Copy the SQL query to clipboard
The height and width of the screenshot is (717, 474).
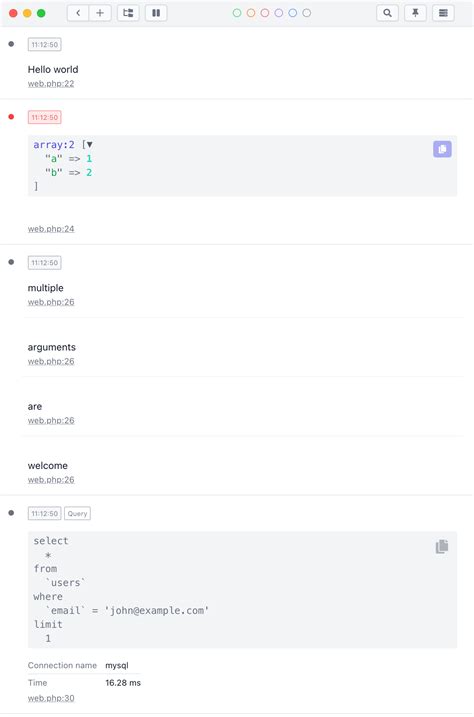coord(442,546)
